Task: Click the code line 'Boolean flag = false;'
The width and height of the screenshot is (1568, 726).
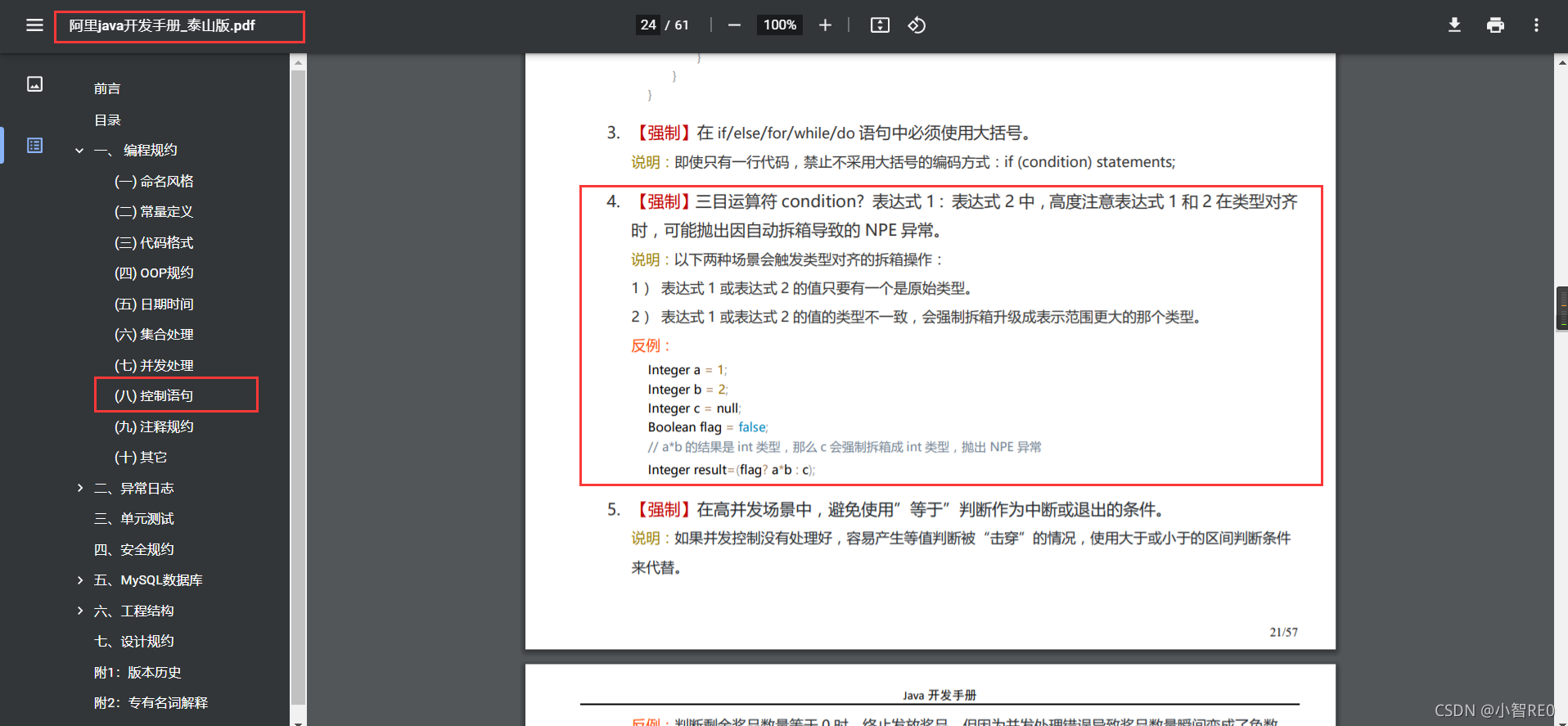Action: (708, 427)
